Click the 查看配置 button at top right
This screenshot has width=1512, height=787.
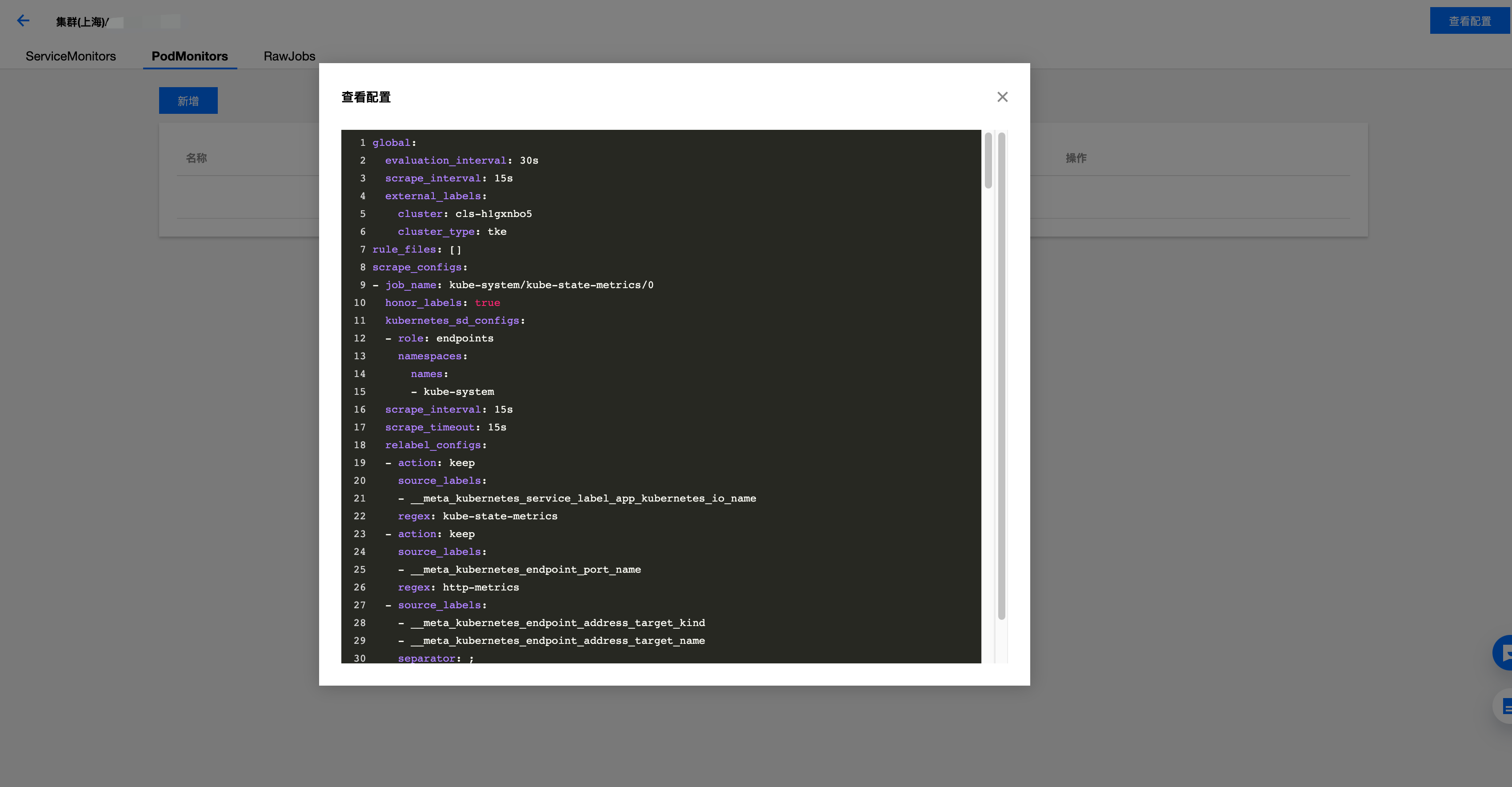click(x=1470, y=21)
